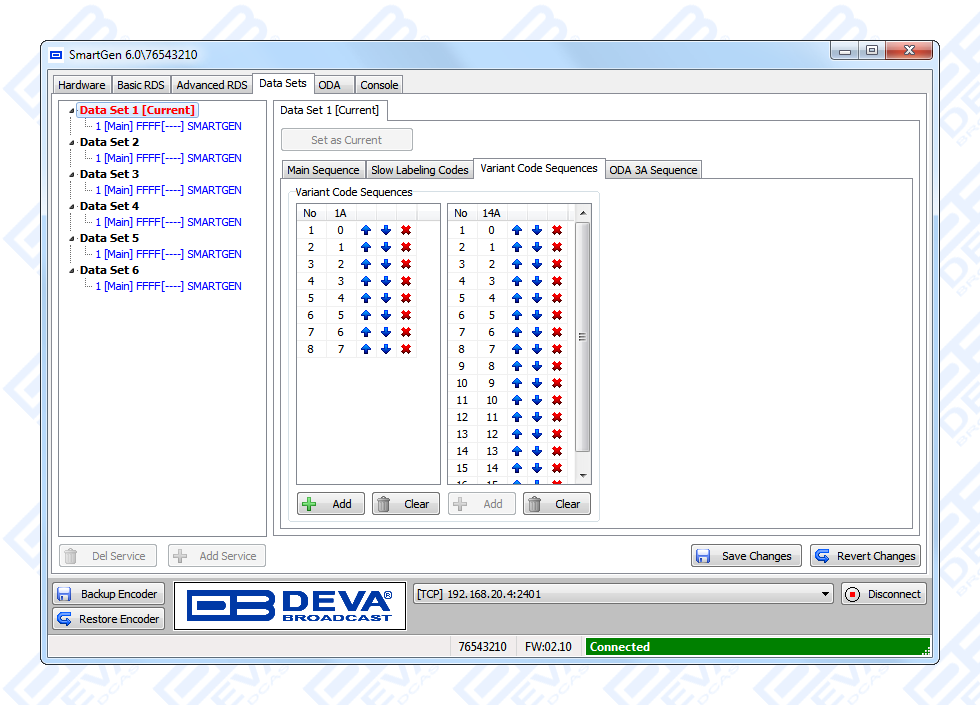The height and width of the screenshot is (705, 980).
Task: Click move-up arrow for 1A row 3
Action: click(x=366, y=264)
